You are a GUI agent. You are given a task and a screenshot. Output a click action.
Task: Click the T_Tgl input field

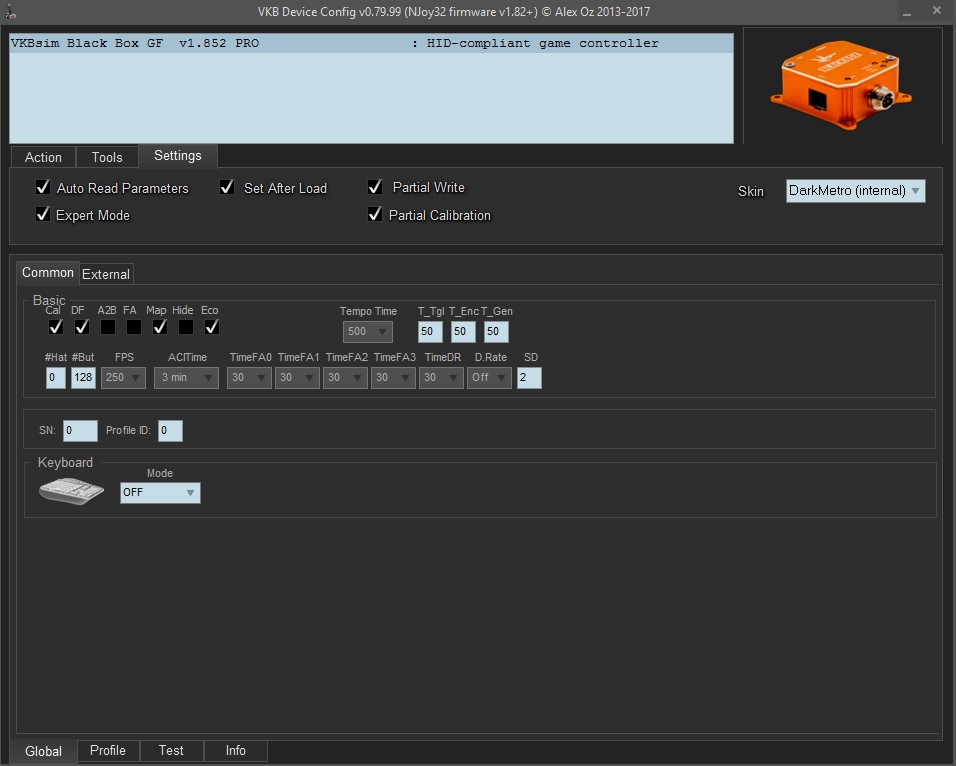[430, 332]
